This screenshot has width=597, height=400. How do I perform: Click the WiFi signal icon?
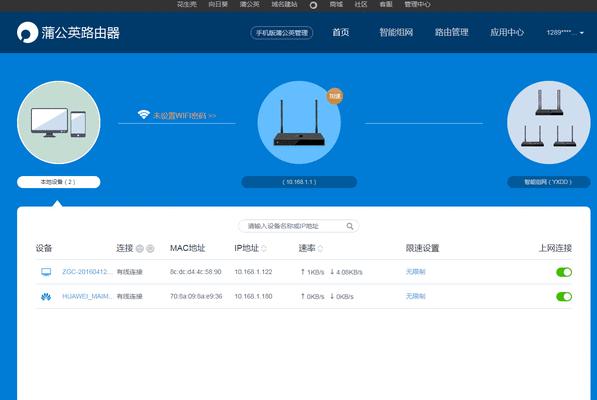(144, 114)
